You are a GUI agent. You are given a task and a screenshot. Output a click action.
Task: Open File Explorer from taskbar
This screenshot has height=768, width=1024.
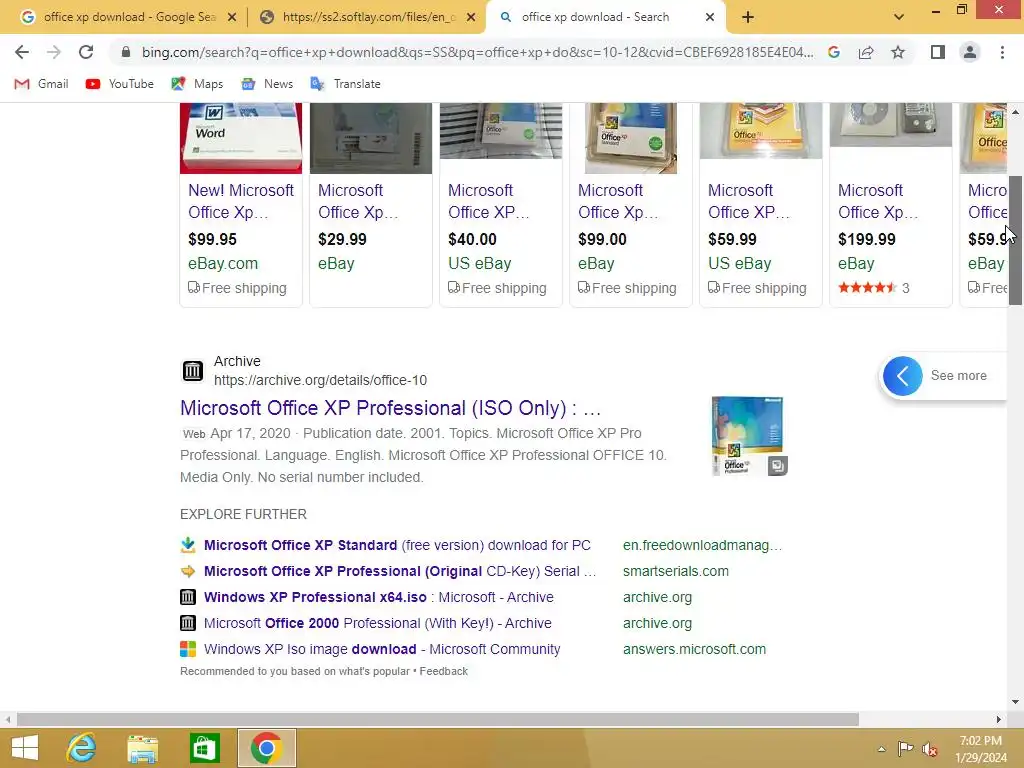point(142,748)
